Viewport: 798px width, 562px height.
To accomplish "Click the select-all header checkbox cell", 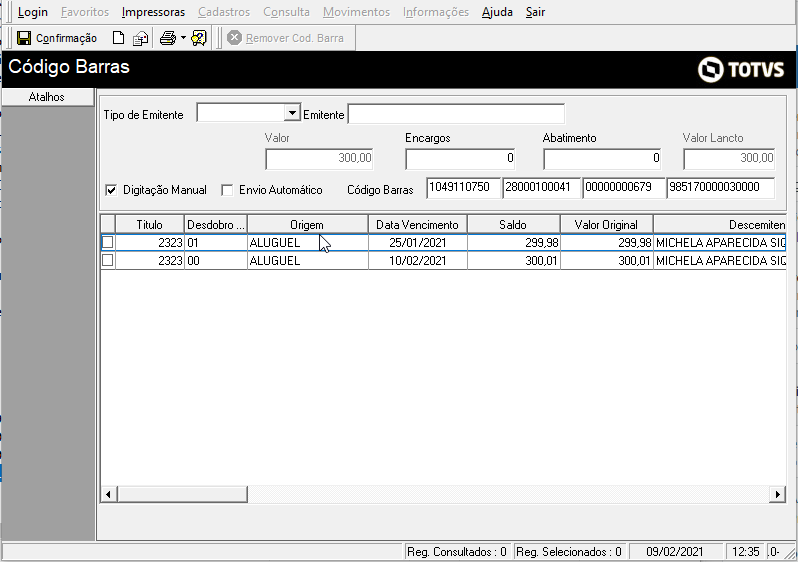I will [x=108, y=224].
